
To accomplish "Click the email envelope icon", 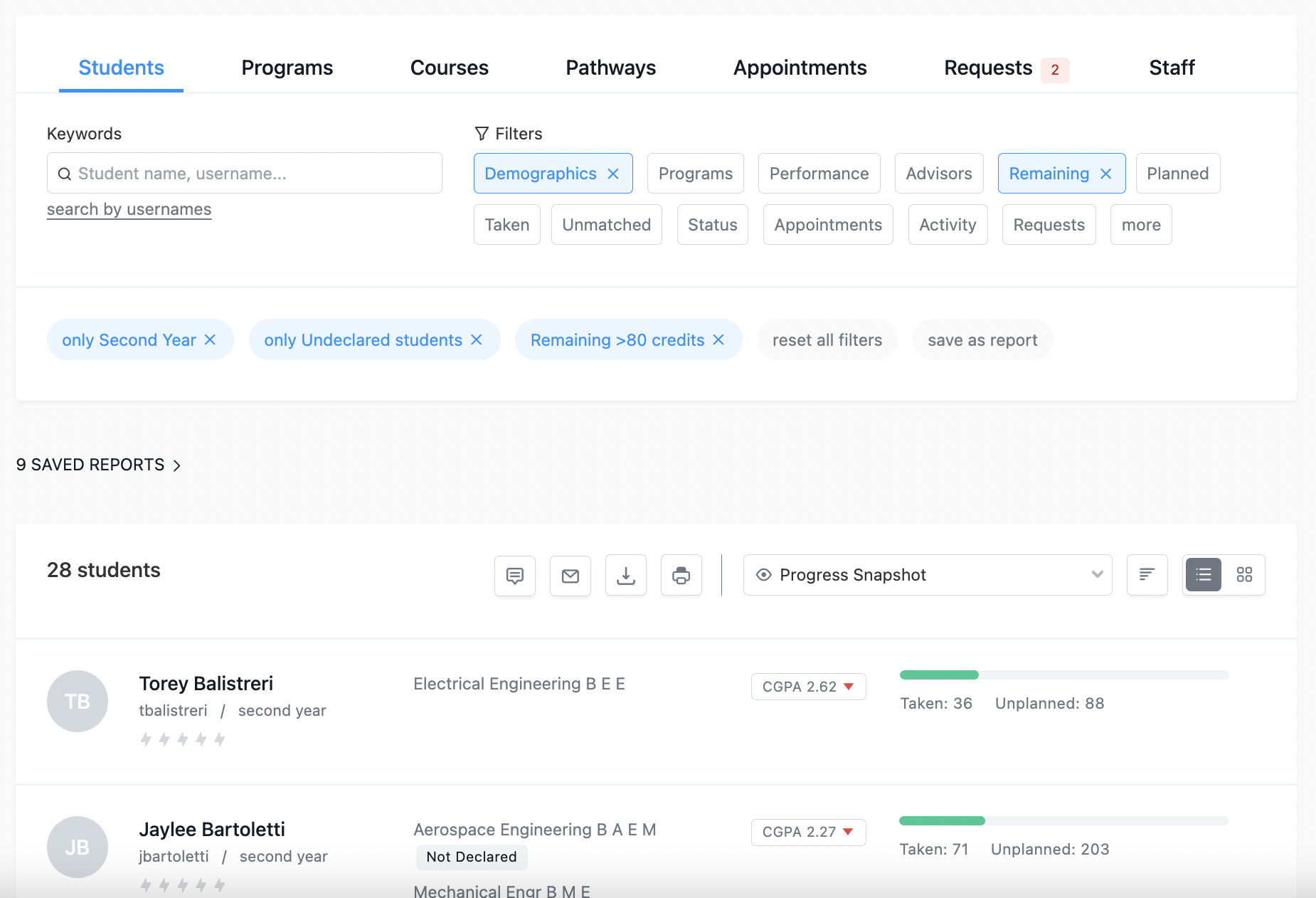I will pos(571,575).
